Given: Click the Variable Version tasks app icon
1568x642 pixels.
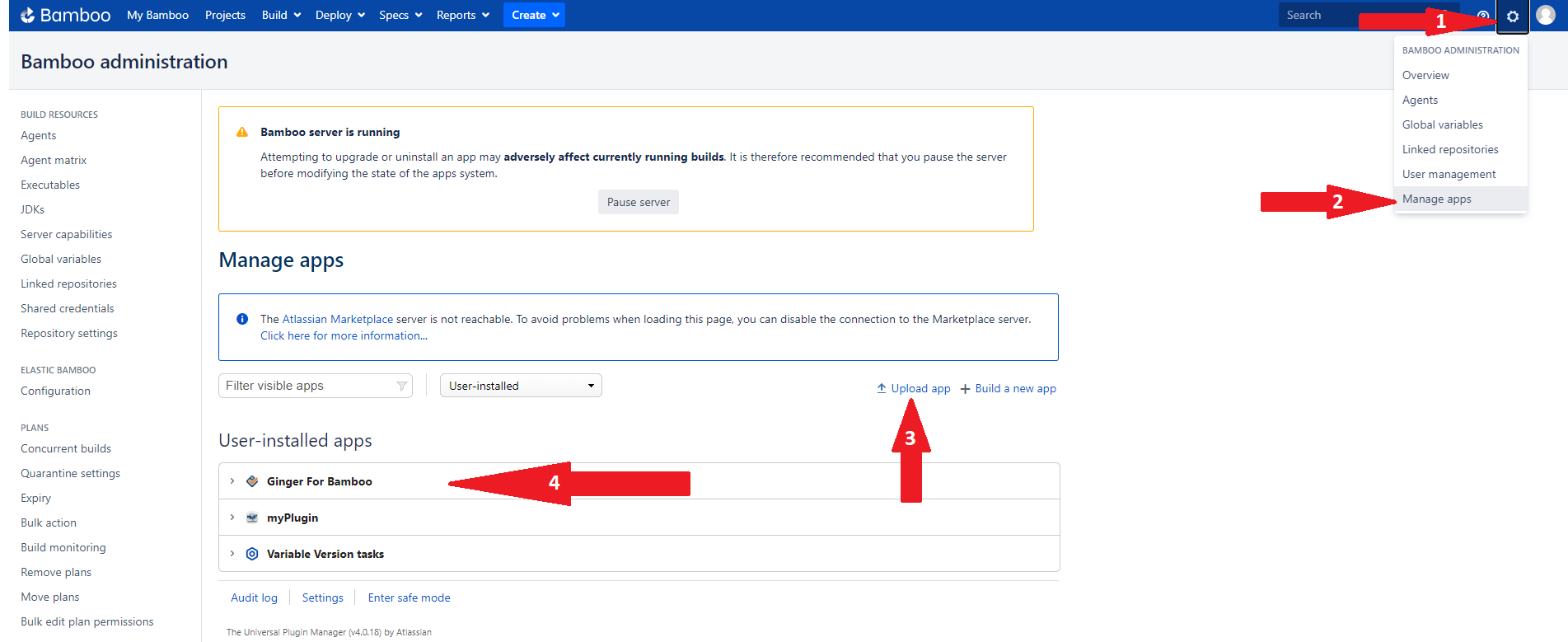Looking at the screenshot, I should pos(252,554).
